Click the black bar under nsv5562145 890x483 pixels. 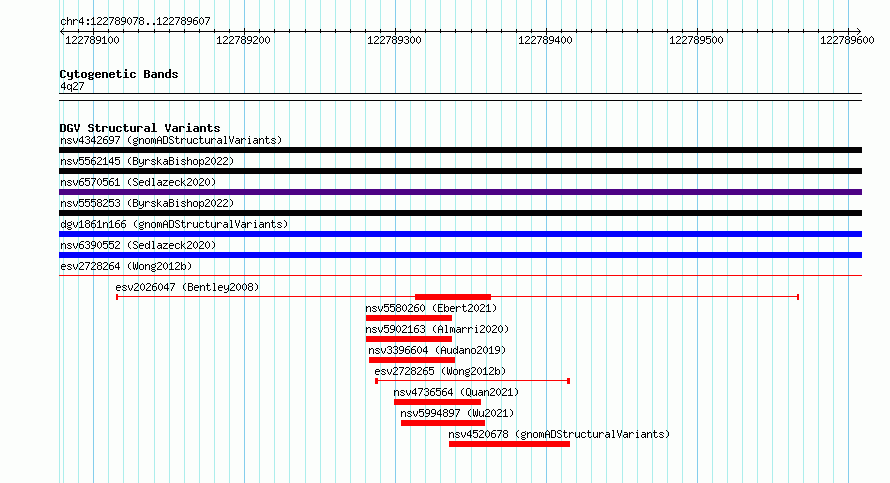(460, 171)
